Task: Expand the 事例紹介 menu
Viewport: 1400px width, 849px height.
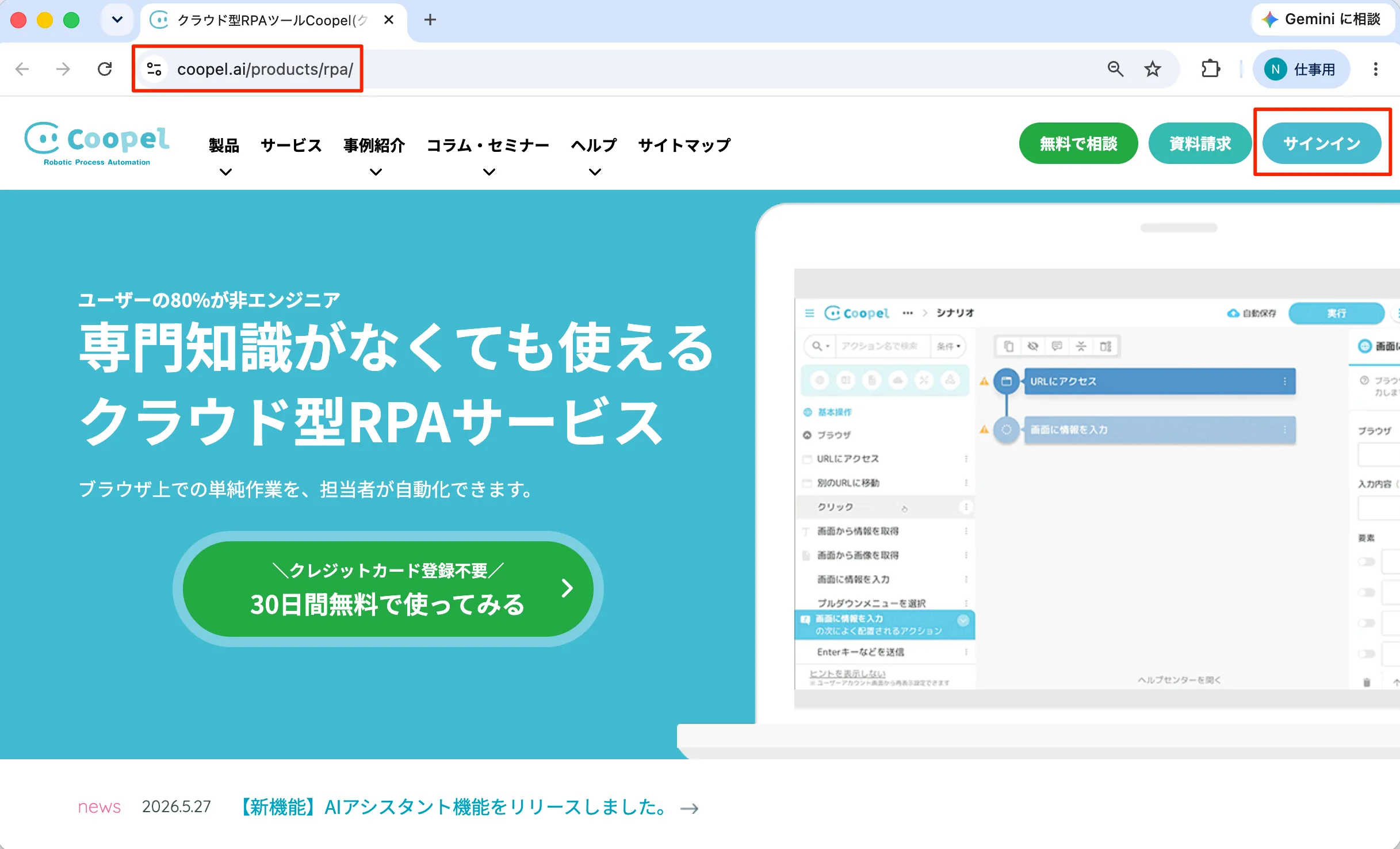Action: coord(374,155)
